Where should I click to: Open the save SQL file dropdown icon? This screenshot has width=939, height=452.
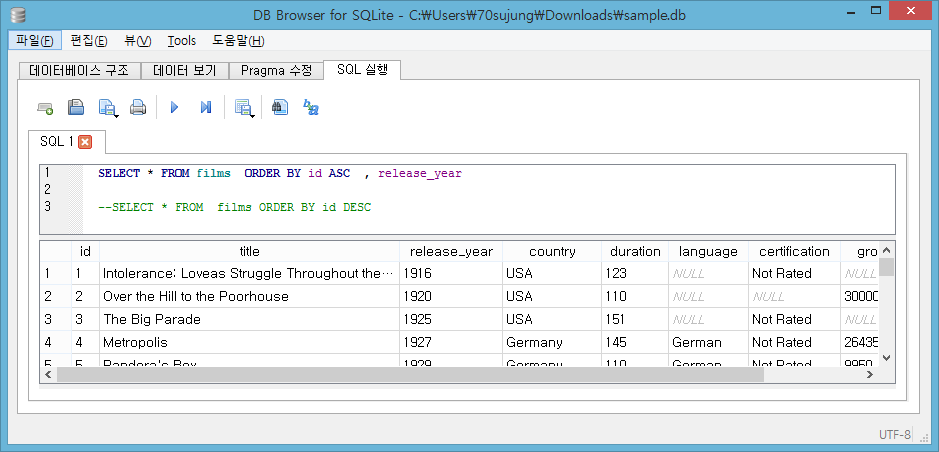point(108,108)
